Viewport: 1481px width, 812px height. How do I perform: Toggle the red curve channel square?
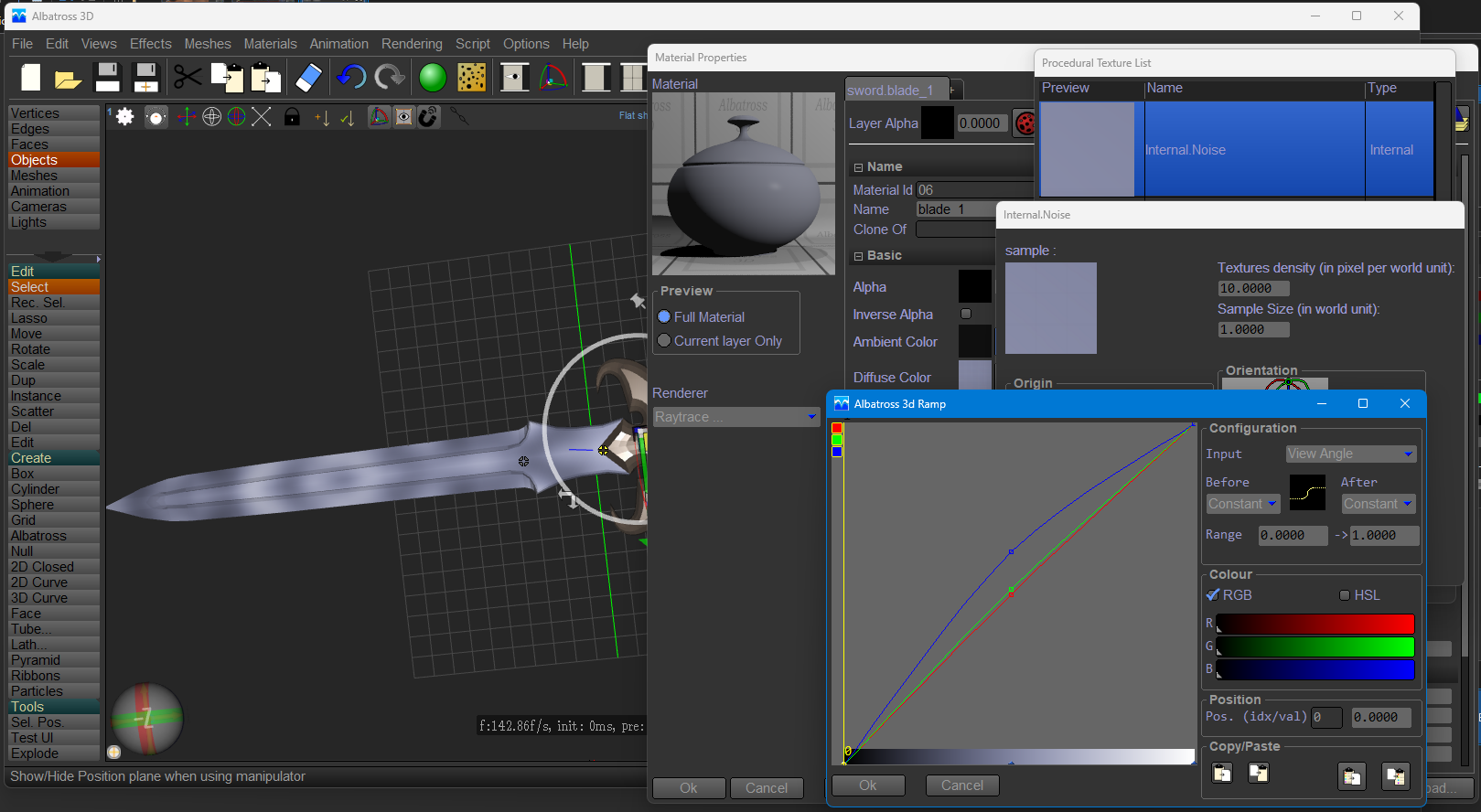837,428
